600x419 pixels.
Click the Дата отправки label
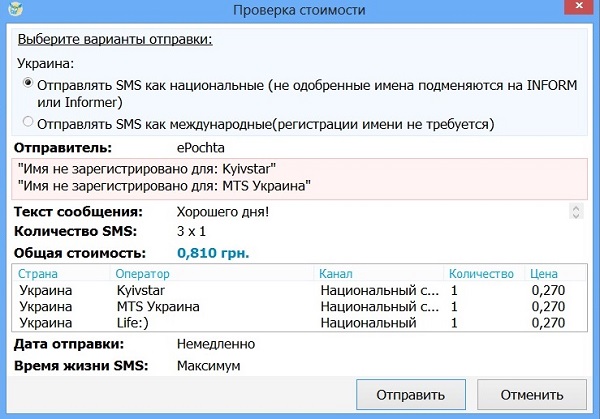point(69,344)
